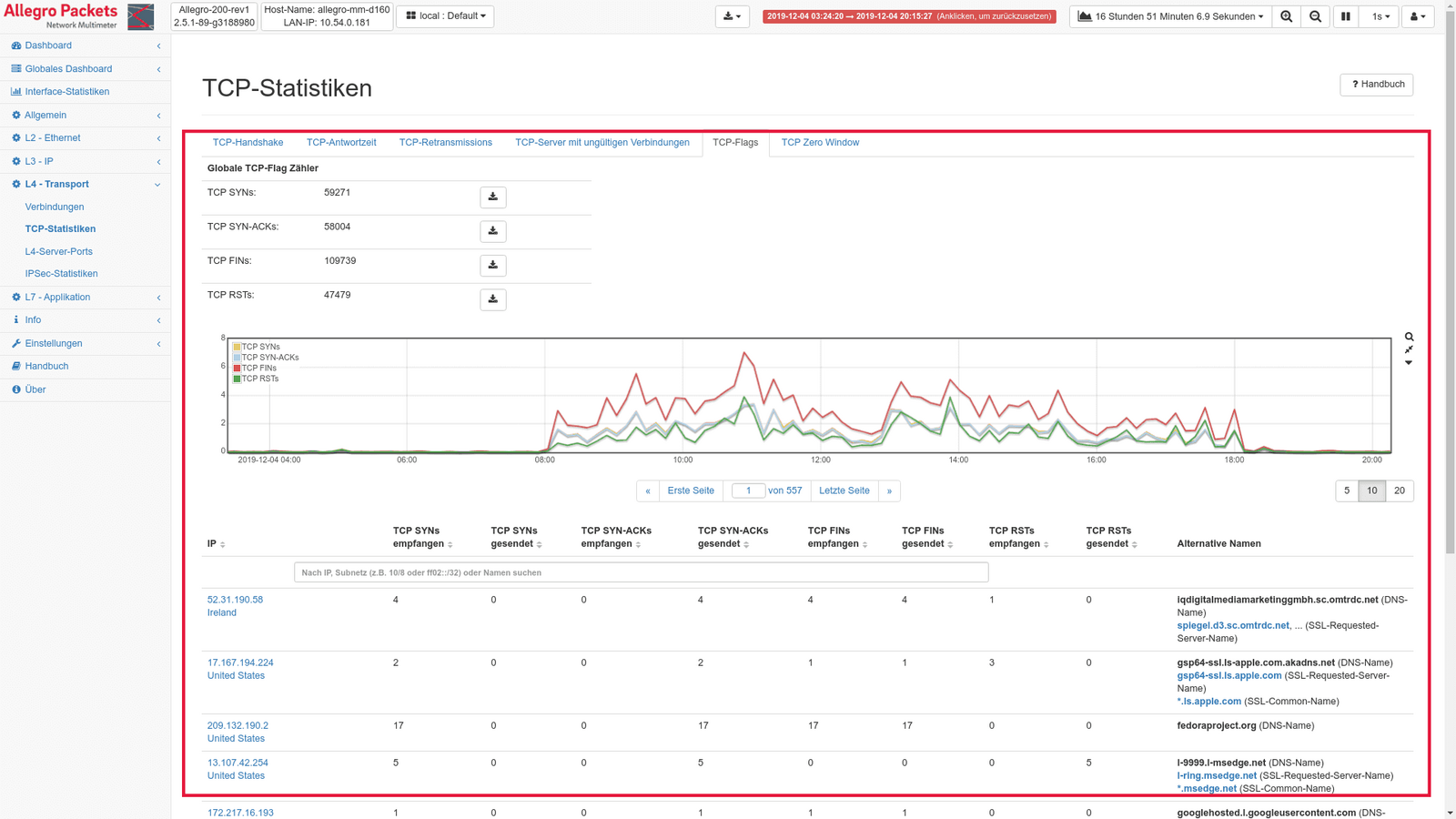This screenshot has width=1456, height=819.
Task: Download the TCP FINs counter data
Action: coord(492,265)
